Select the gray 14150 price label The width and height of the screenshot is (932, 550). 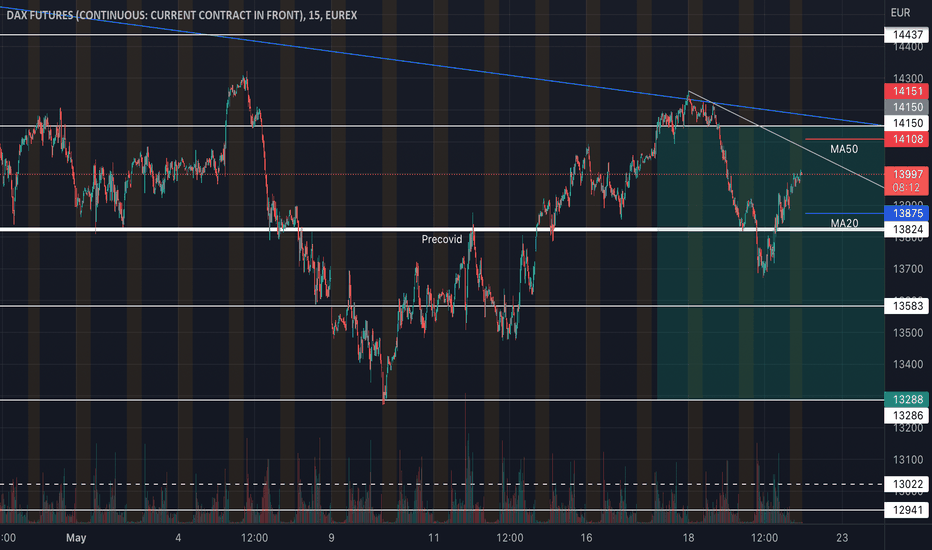pyautogui.click(x=907, y=107)
